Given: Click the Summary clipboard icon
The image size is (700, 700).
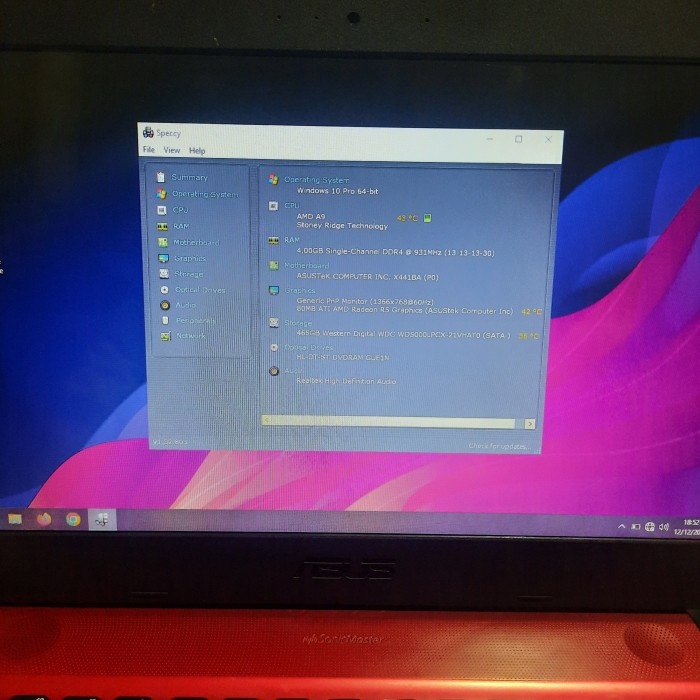Looking at the screenshot, I should point(161,177).
